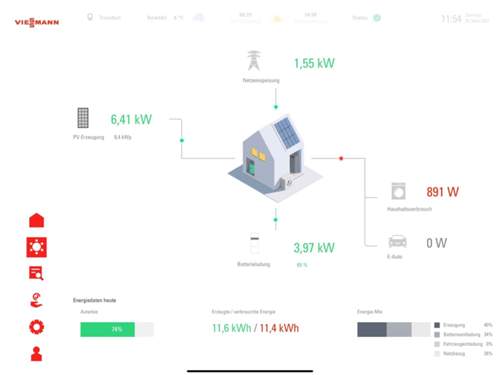Tap the battery storage icon

255,246
